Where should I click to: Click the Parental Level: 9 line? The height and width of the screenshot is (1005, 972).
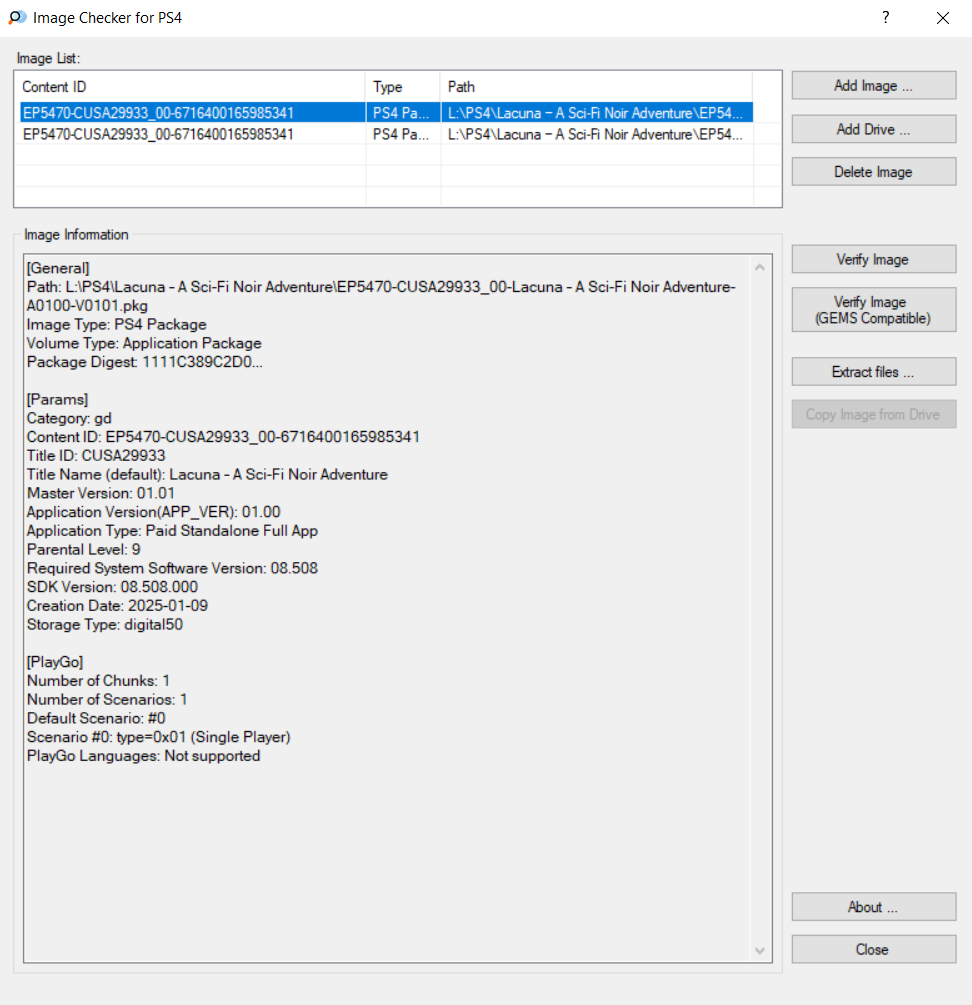point(84,549)
